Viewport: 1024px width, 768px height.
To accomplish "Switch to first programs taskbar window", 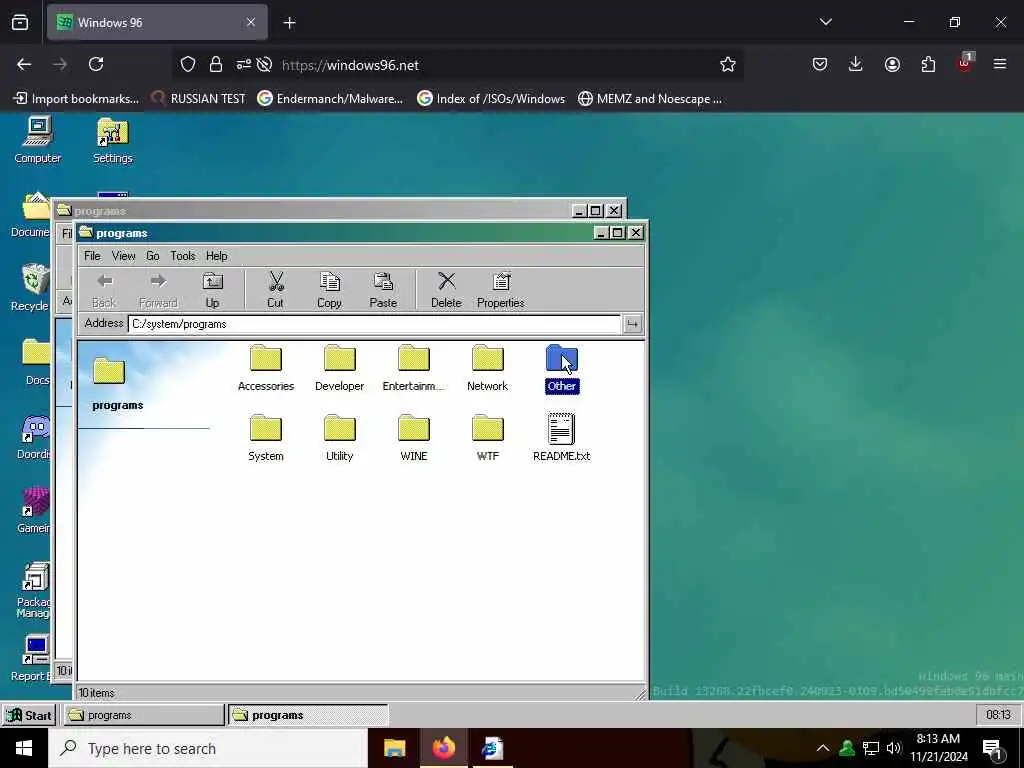I will (x=144, y=715).
